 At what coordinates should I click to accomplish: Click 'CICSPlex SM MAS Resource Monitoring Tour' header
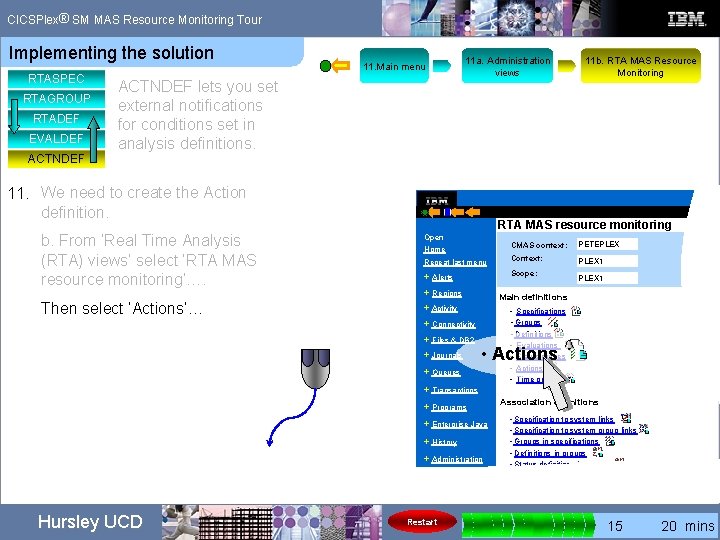pos(135,19)
